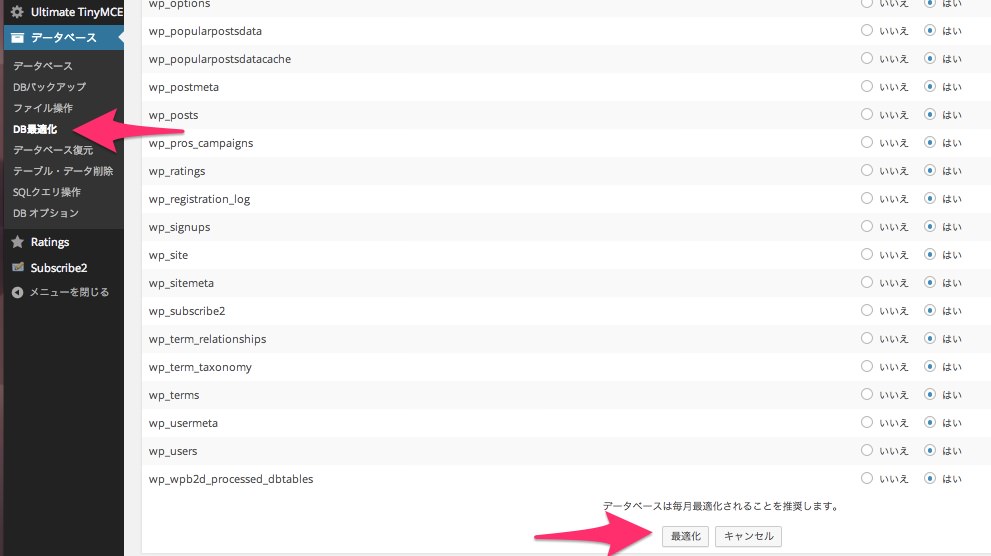Go to DBバックアップ
991x556 pixels.
click(x=49, y=87)
